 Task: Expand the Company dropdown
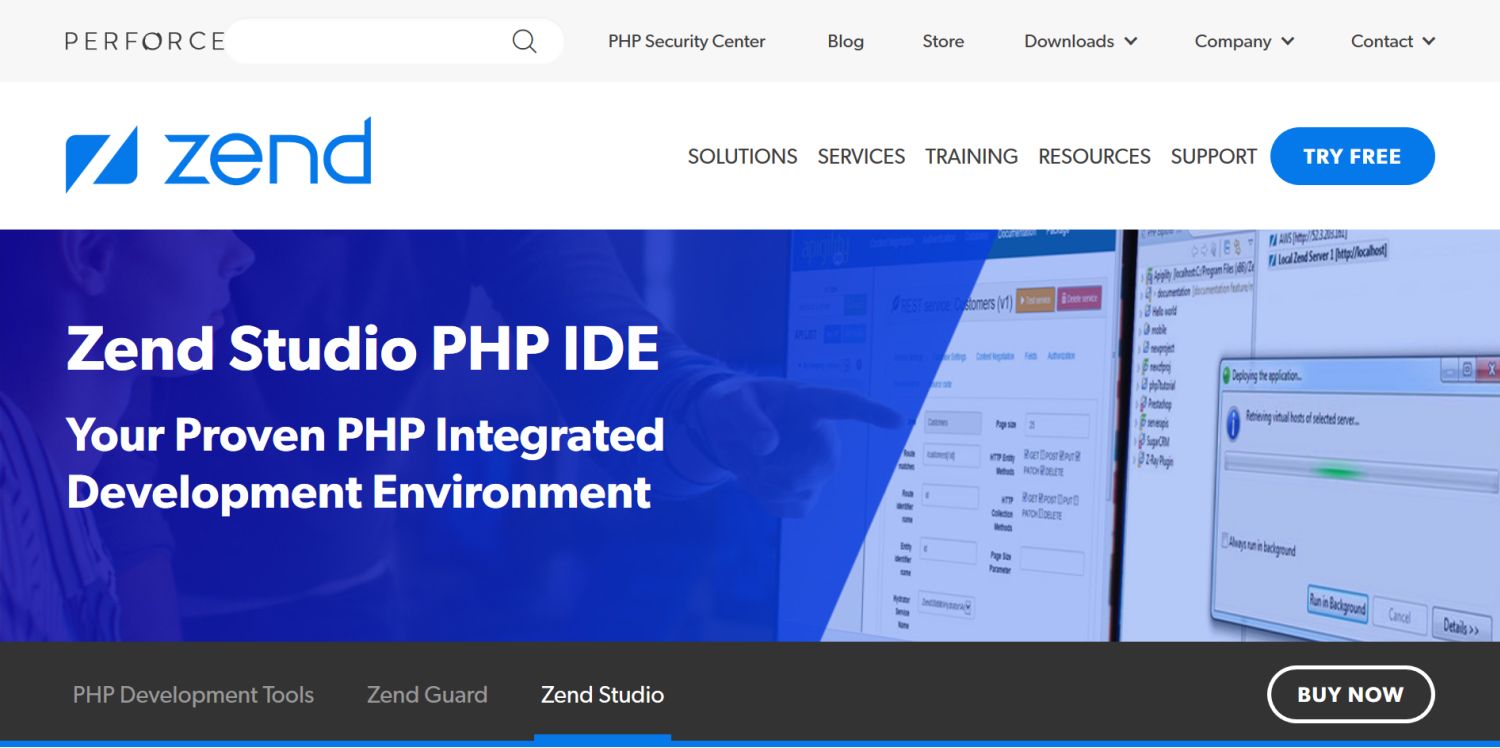click(1243, 41)
